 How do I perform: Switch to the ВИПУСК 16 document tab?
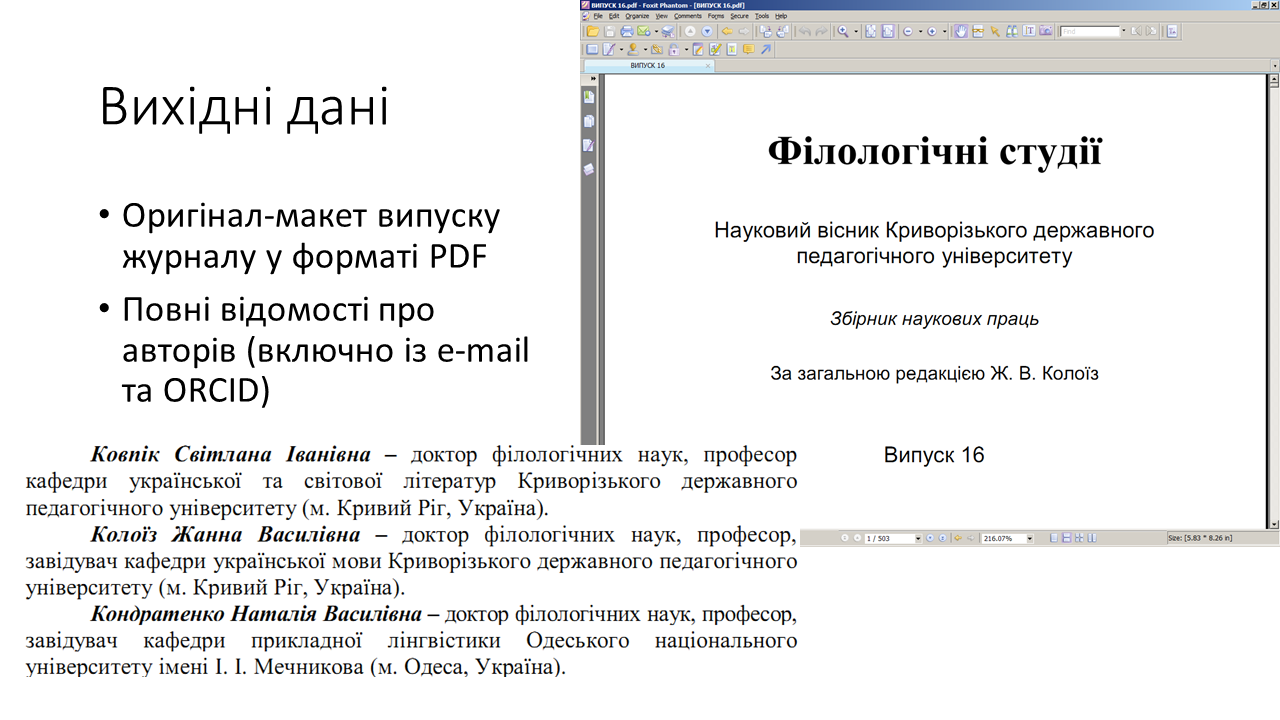tap(647, 65)
